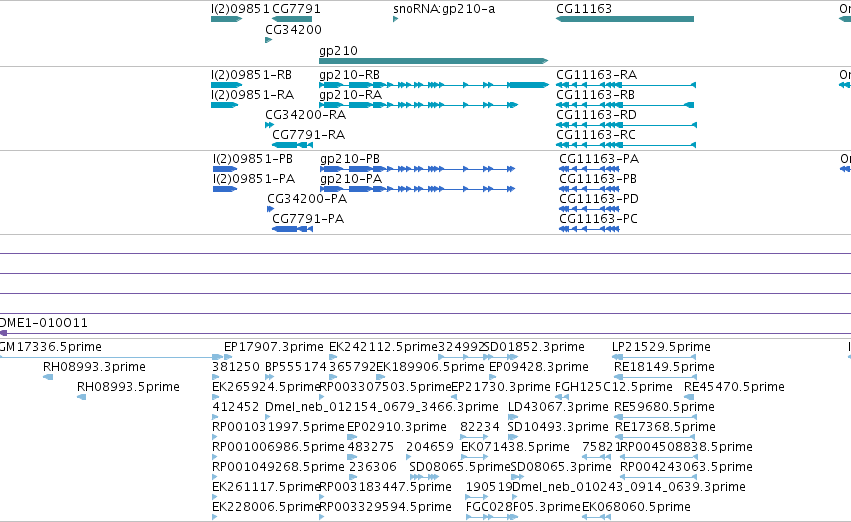Open the RE45470.5prime EST
851x522 pixels.
[689, 397]
